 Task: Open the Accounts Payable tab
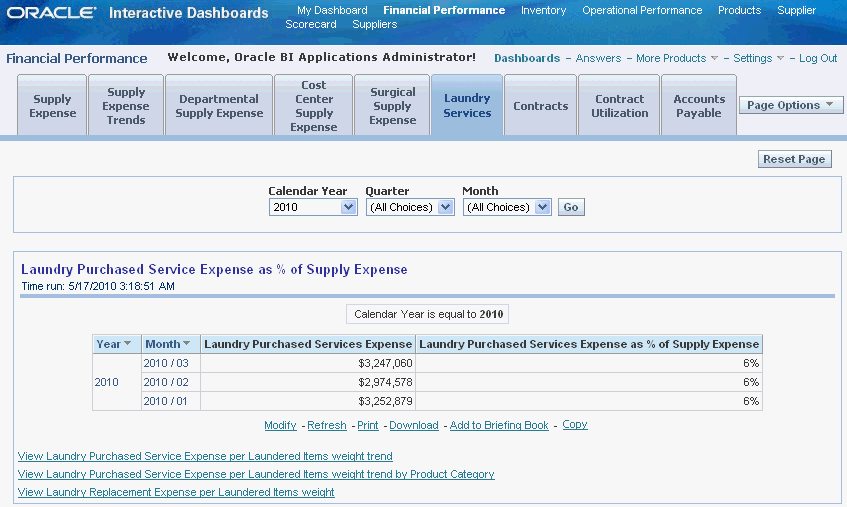pos(699,106)
